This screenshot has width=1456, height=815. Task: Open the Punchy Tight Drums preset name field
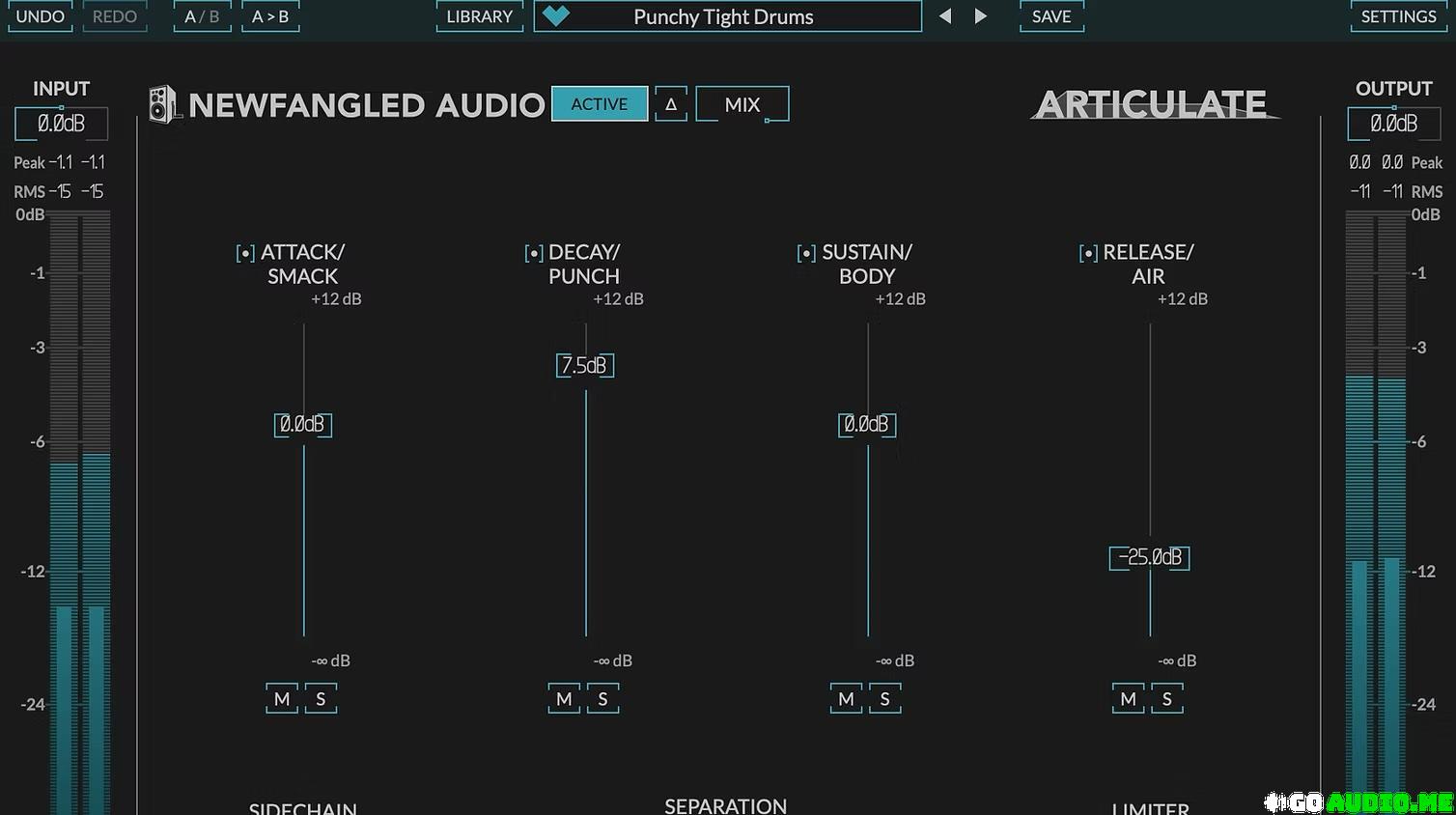(728, 16)
